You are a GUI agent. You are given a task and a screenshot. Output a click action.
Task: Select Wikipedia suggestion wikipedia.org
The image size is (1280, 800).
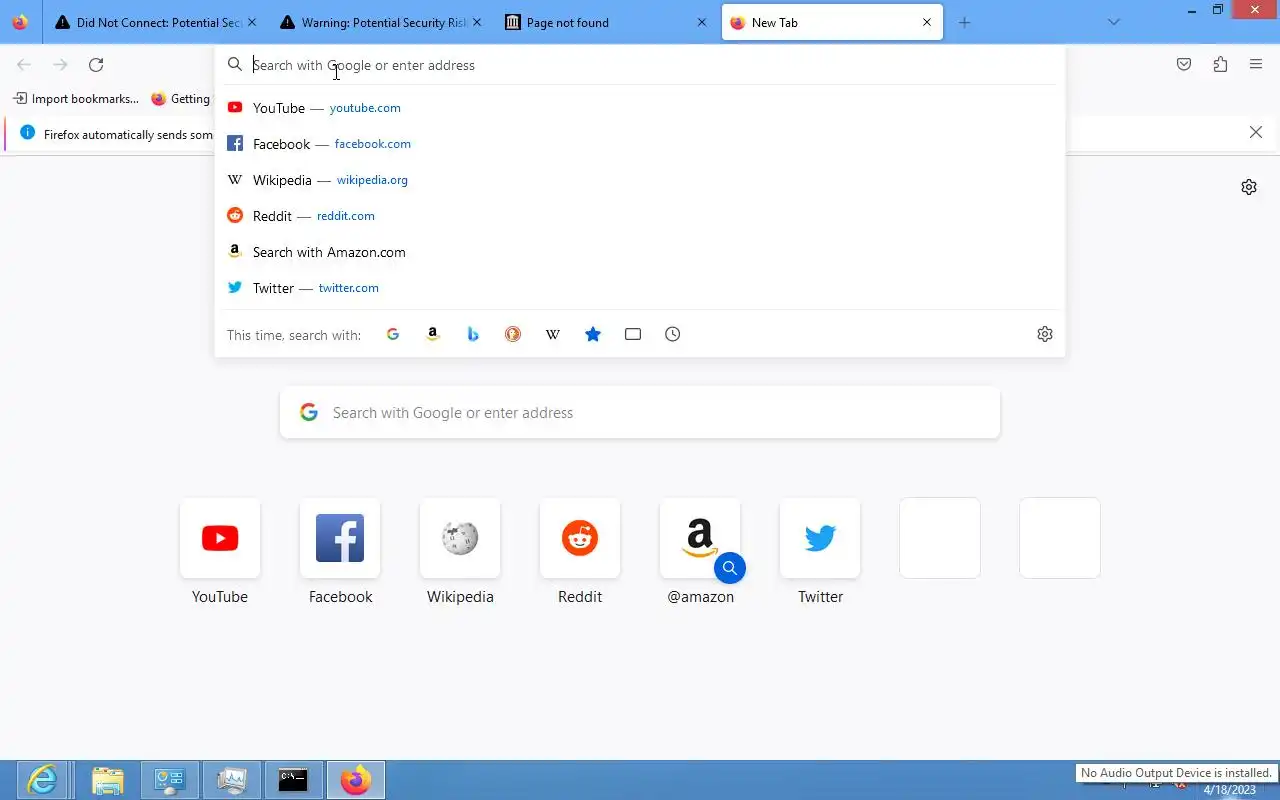(640, 180)
